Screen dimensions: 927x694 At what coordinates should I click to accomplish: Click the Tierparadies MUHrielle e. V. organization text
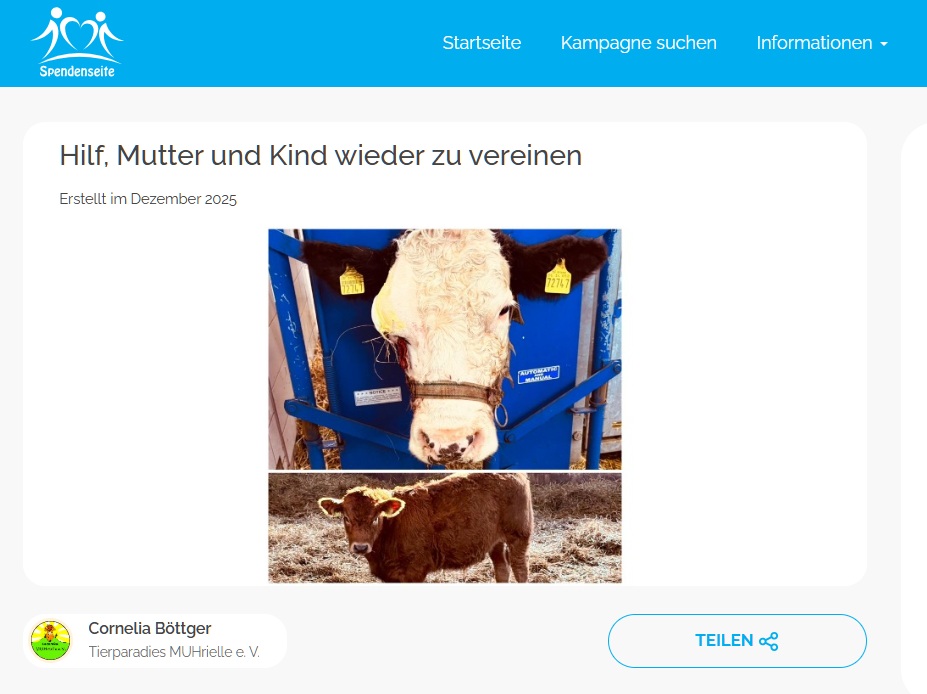(x=174, y=652)
